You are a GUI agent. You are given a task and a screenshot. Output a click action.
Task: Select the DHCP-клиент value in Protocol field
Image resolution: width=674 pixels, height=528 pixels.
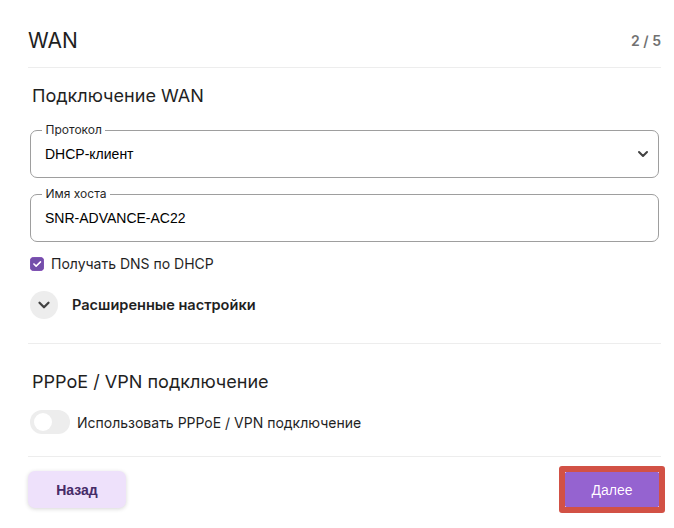point(90,154)
